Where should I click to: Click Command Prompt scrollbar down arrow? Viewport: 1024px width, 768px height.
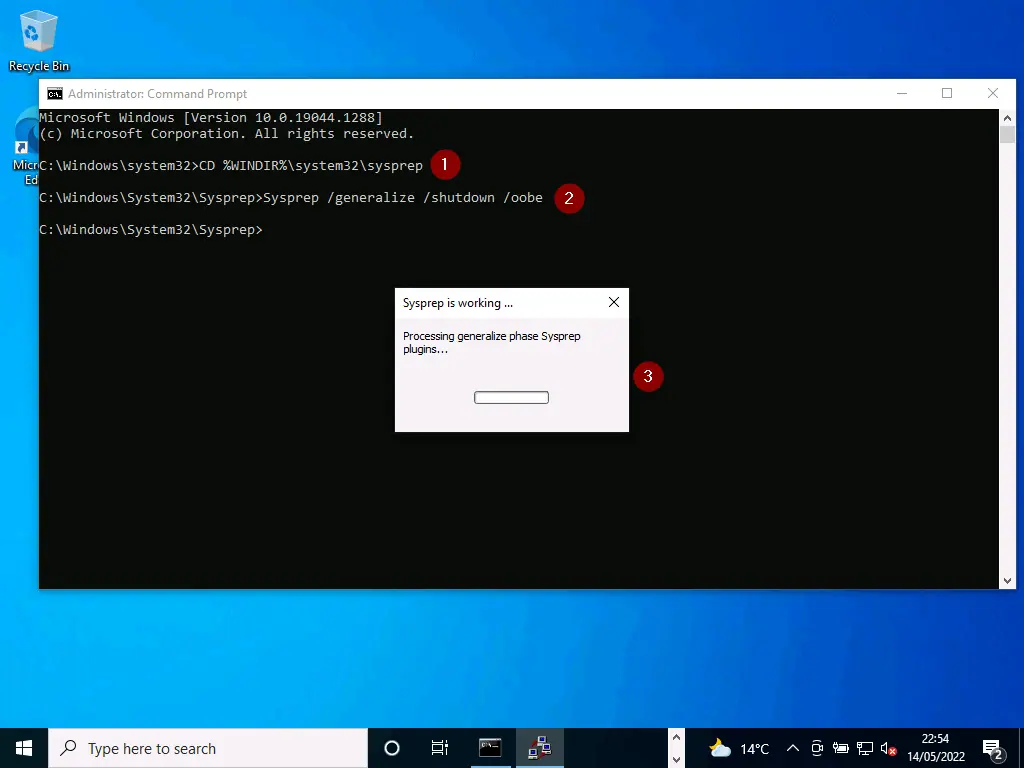click(x=1007, y=581)
